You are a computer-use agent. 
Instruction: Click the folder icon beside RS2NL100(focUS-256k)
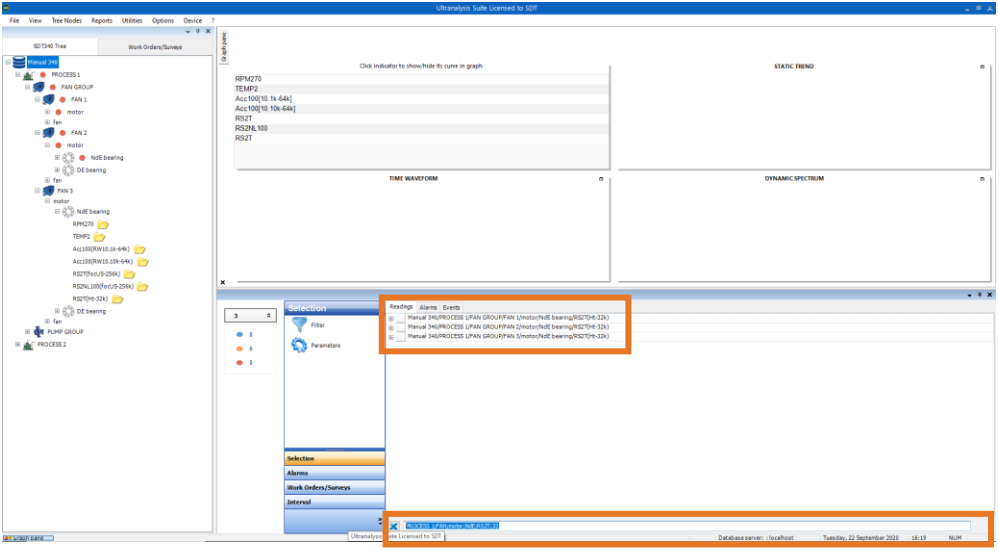142,287
